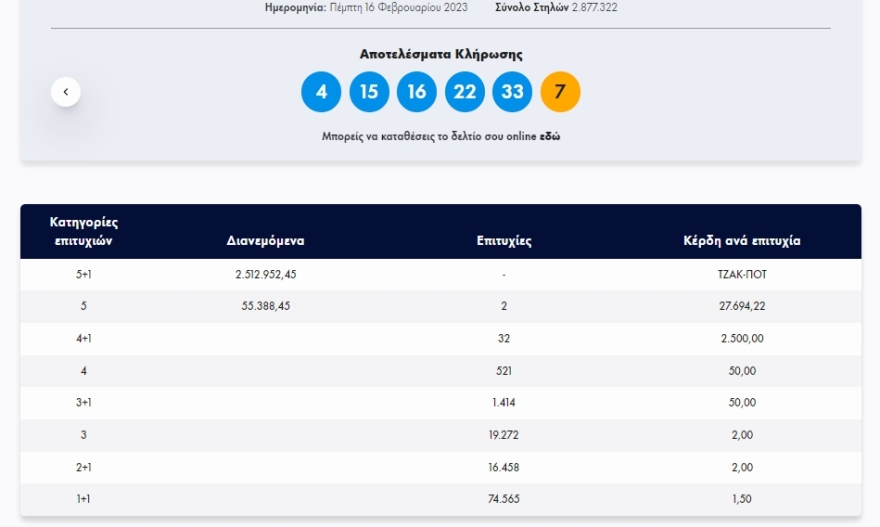
Task: Select the blue ball number 15
Action: (x=369, y=92)
